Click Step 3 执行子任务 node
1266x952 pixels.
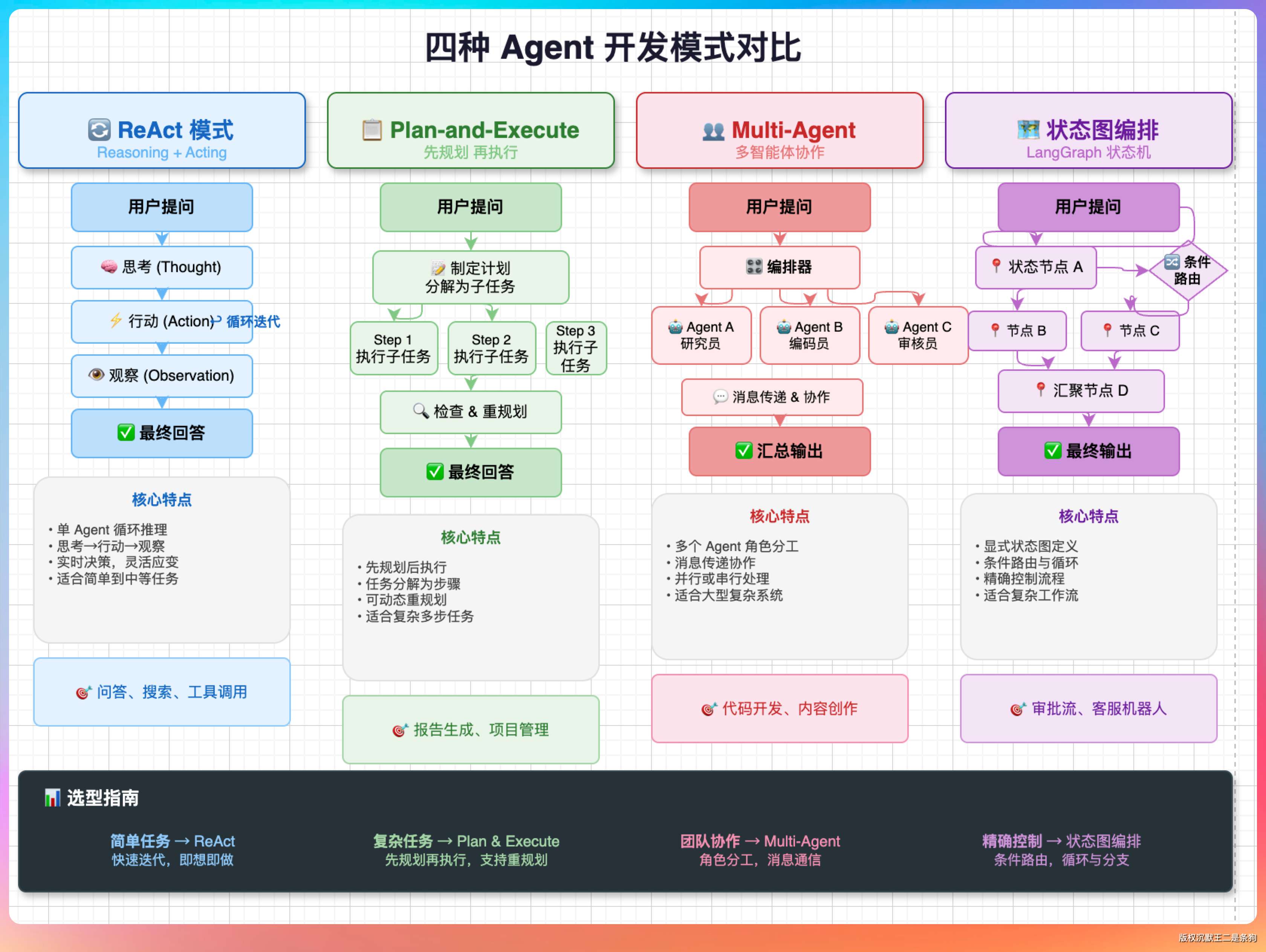tap(576, 348)
